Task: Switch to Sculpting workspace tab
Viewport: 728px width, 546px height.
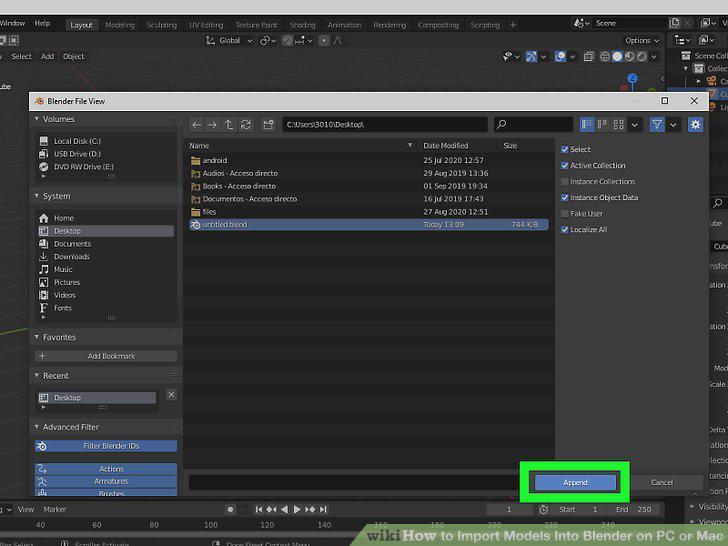Action: click(162, 25)
